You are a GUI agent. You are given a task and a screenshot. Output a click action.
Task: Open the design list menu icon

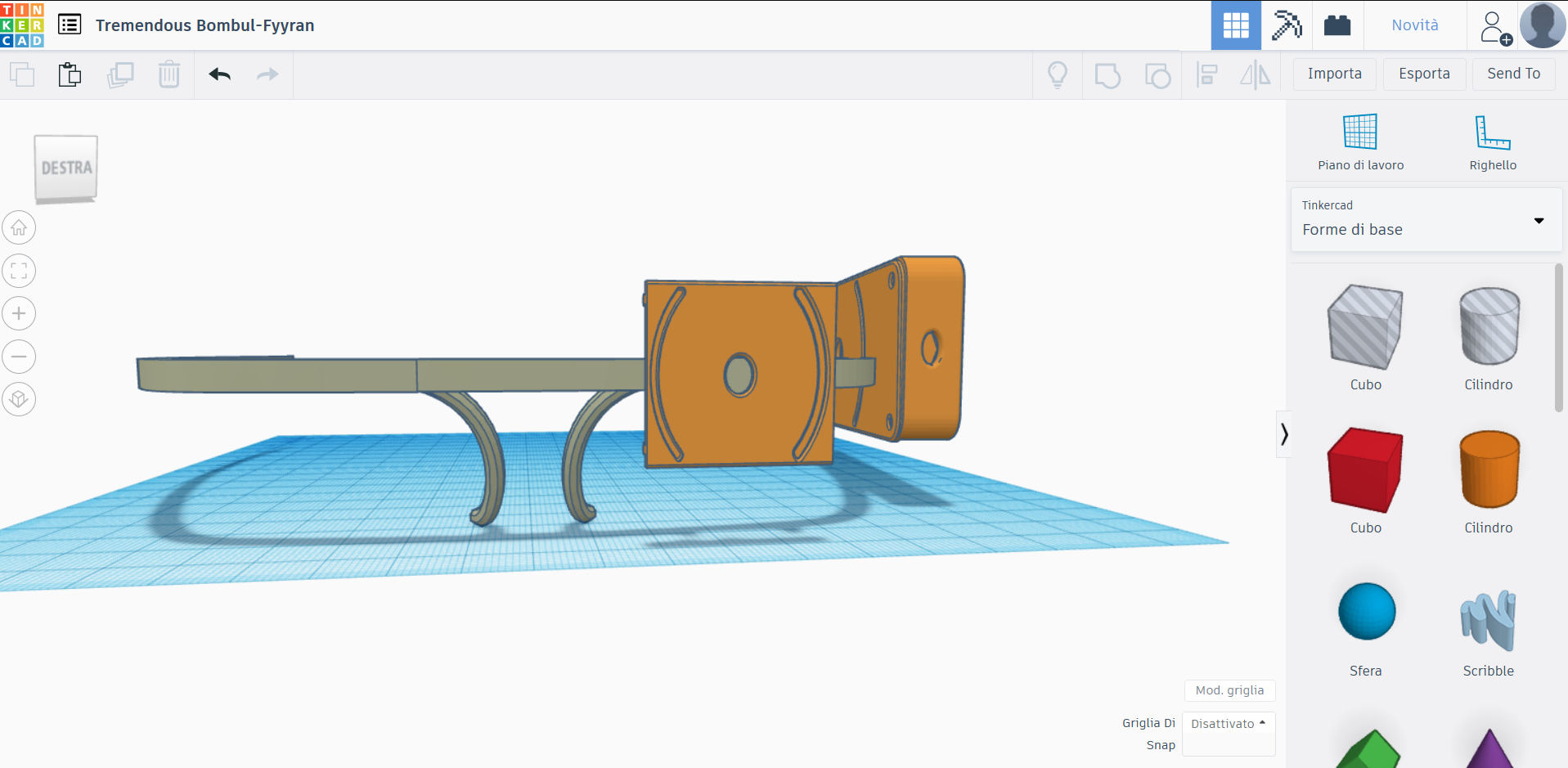click(x=70, y=25)
